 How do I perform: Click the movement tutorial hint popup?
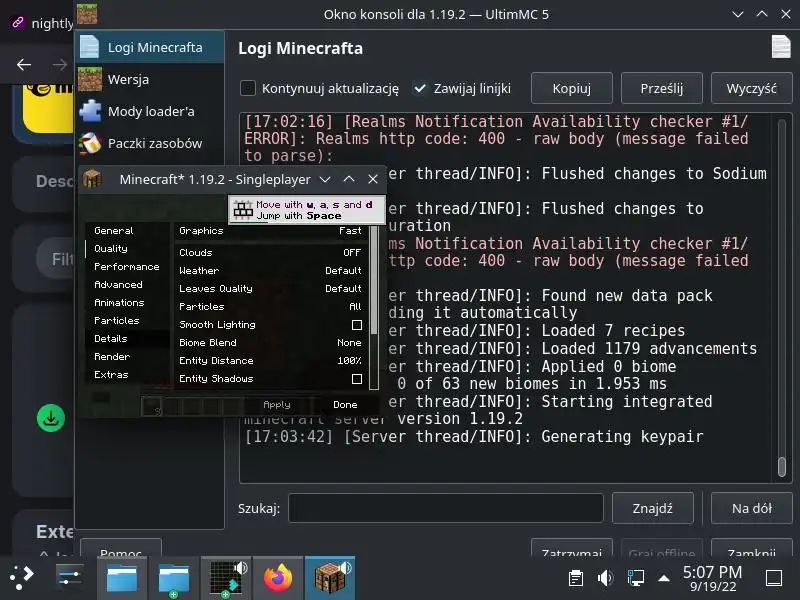pyautogui.click(x=307, y=210)
